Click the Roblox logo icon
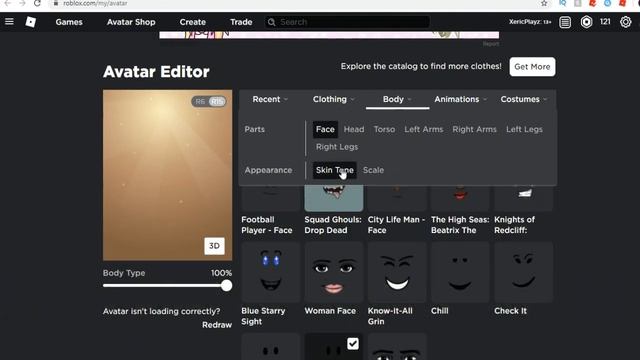Screen dimensions: 640x360 [x=31, y=22]
